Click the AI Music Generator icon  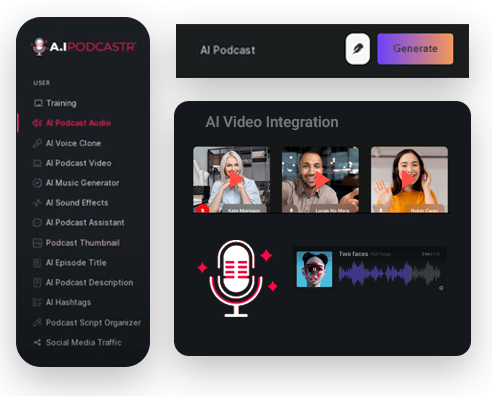37,183
